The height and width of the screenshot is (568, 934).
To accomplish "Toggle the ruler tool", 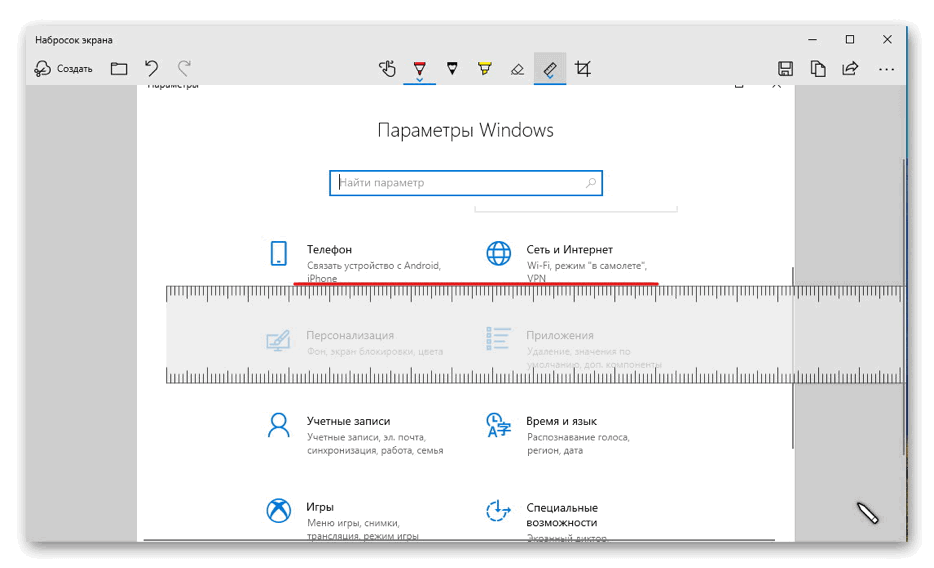I will tap(550, 69).
